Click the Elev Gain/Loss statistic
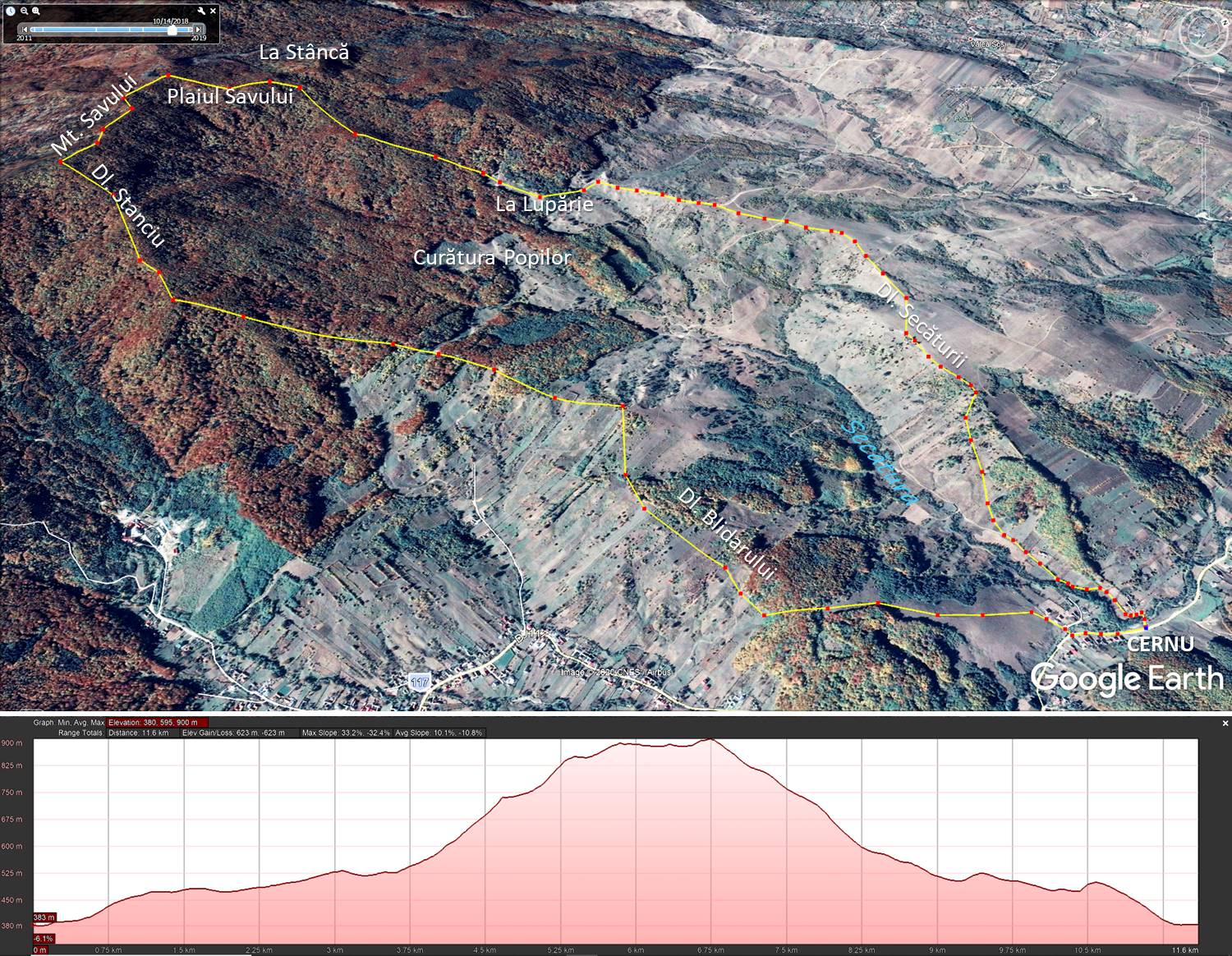This screenshot has height=956, width=1232. coord(234,733)
